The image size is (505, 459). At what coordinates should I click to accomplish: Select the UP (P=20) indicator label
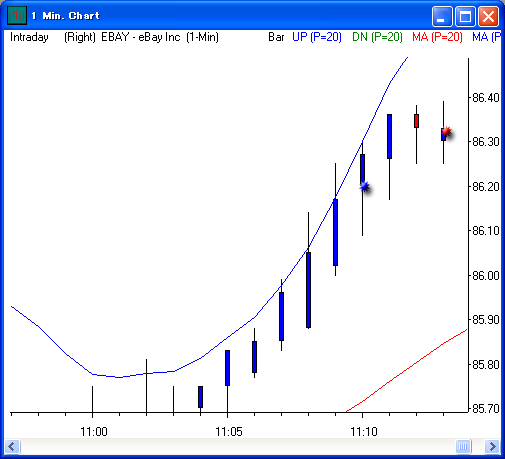(x=317, y=37)
